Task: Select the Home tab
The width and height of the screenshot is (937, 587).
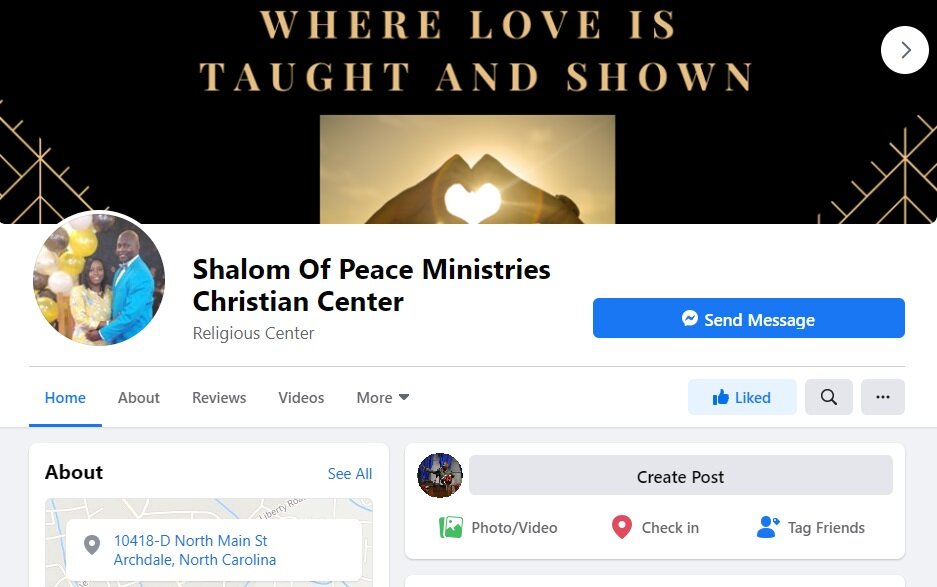Action: [65, 398]
